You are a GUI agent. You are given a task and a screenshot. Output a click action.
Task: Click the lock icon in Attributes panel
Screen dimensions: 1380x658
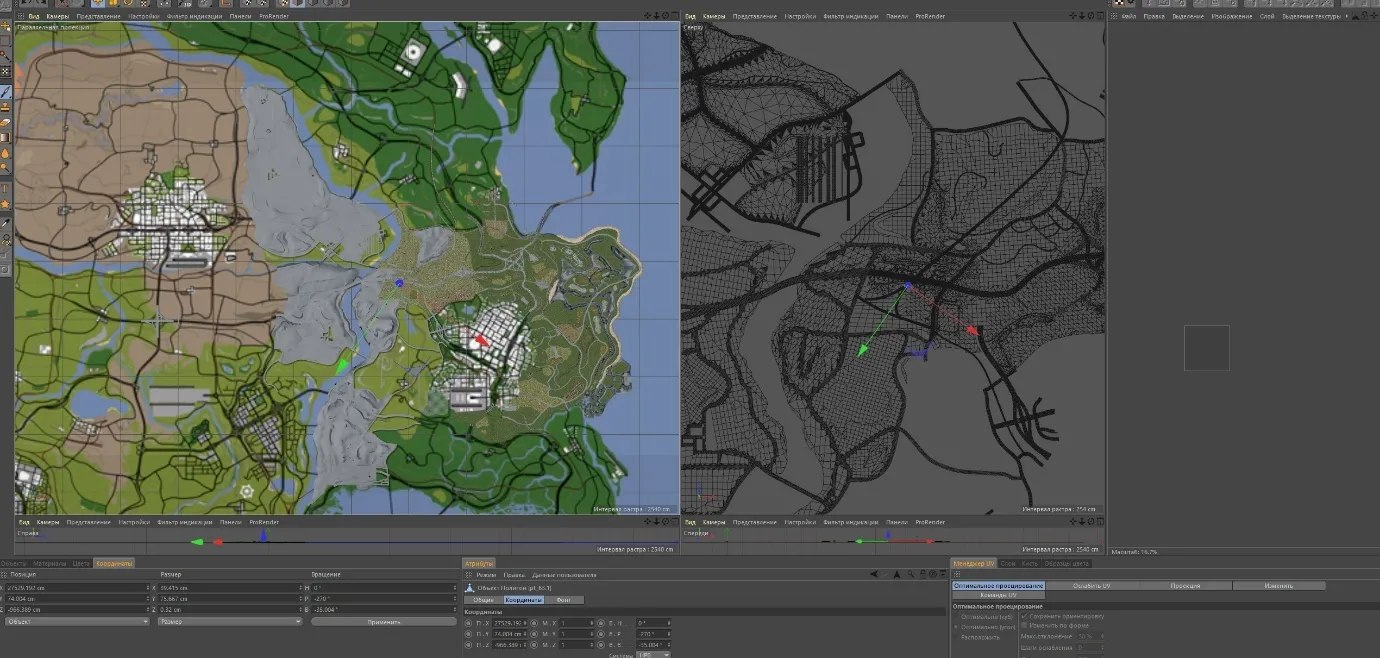(921, 574)
